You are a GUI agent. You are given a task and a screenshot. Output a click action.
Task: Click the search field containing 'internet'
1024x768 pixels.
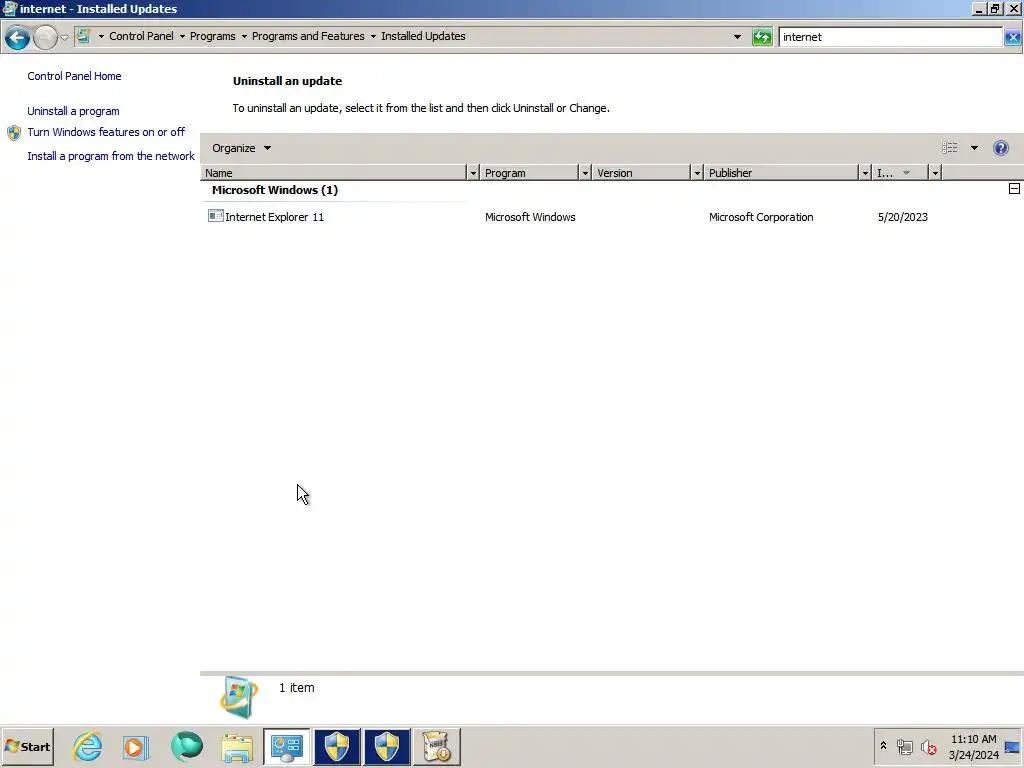pyautogui.click(x=890, y=37)
